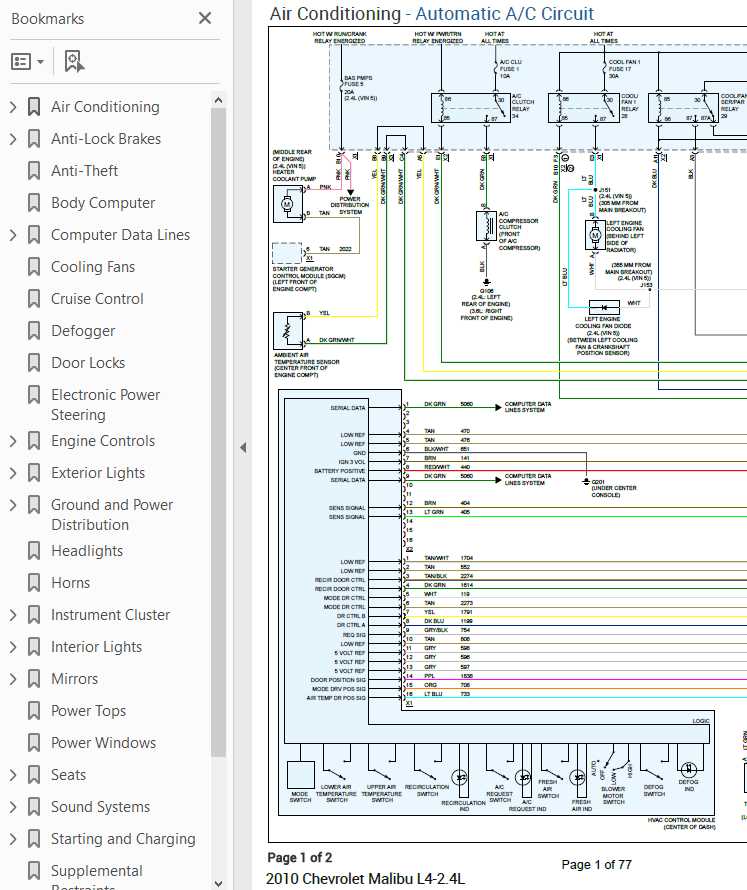Jump to the Cooling Fans bookmark

click(93, 267)
